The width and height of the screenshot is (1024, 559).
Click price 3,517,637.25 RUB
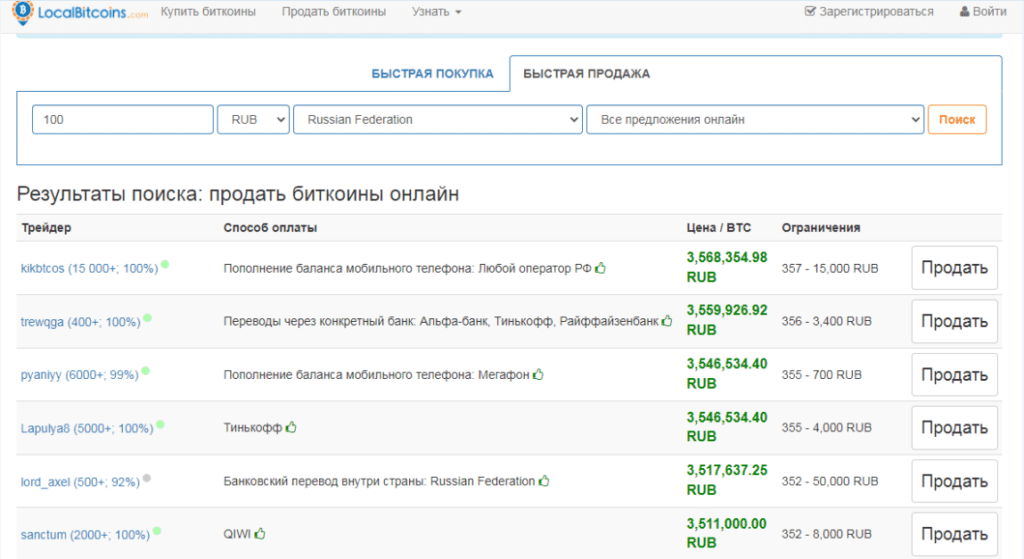pyautogui.click(x=727, y=480)
